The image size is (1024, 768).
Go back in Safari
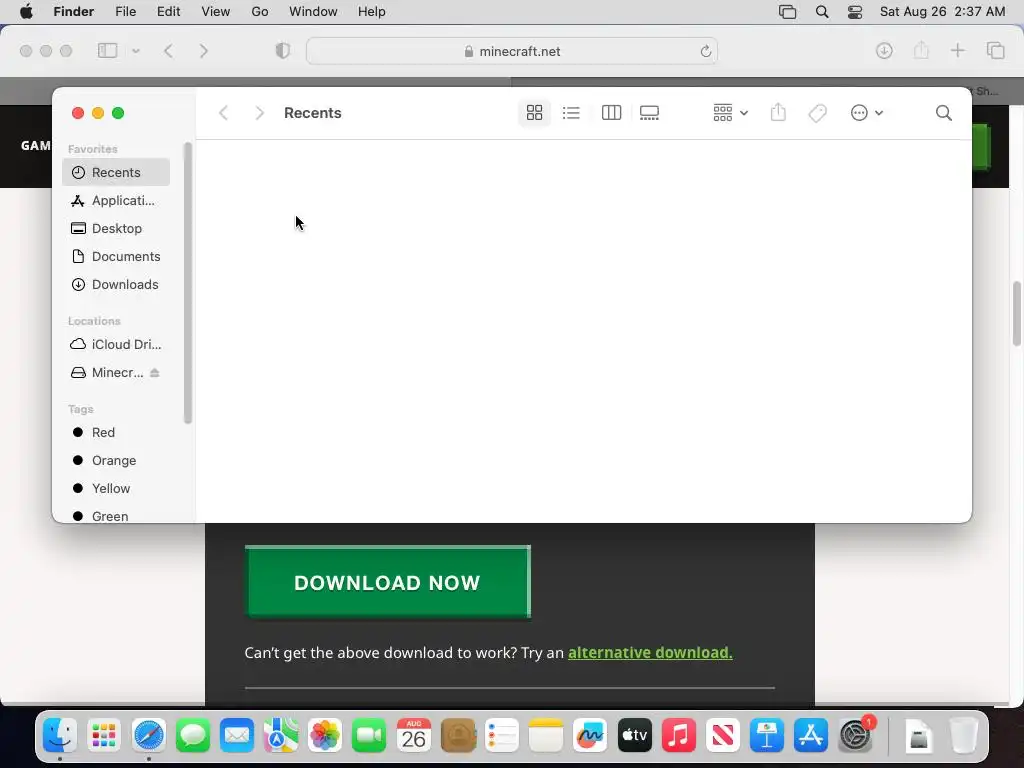pos(168,51)
